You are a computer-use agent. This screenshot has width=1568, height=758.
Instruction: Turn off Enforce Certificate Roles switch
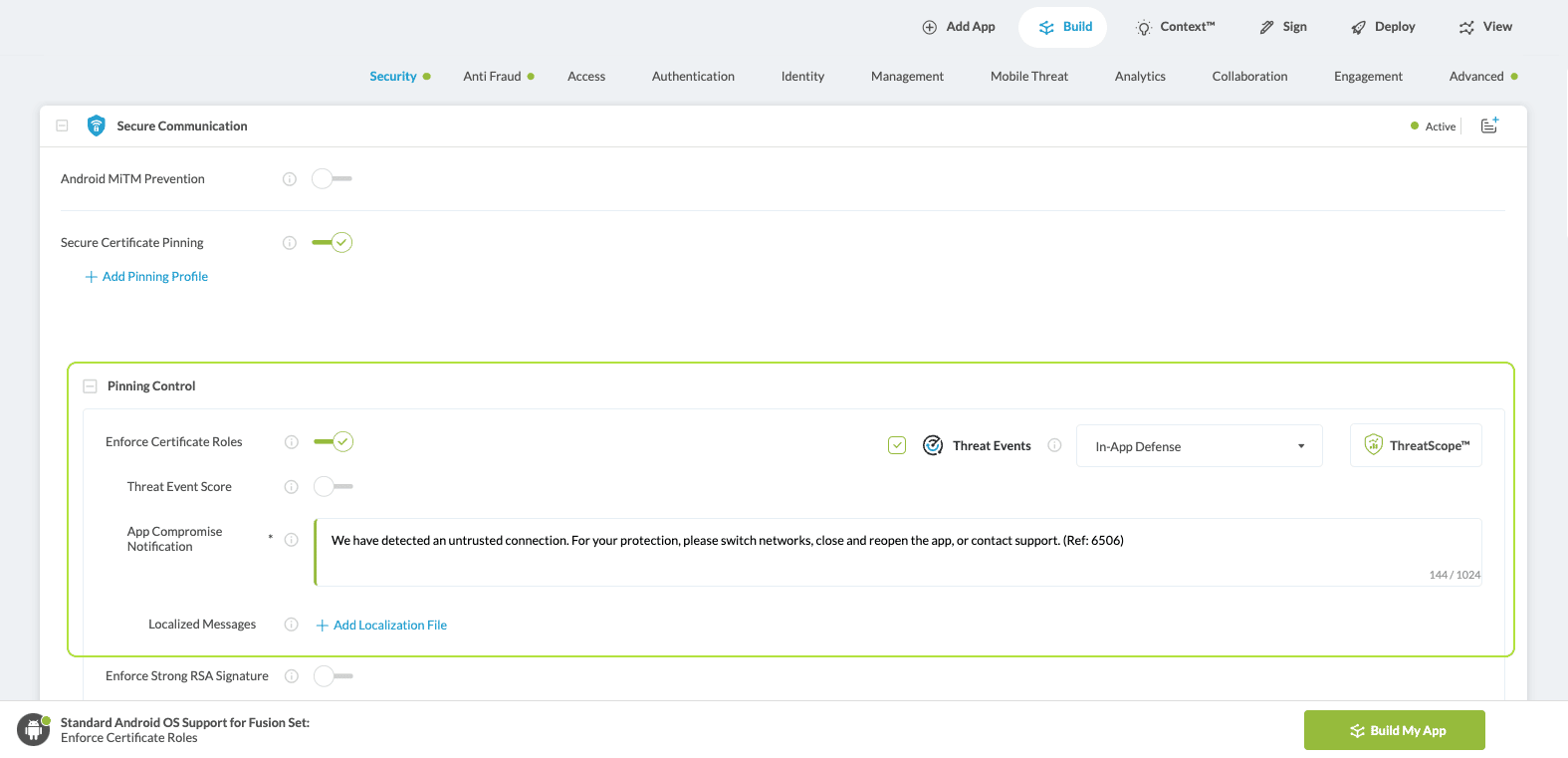334,441
